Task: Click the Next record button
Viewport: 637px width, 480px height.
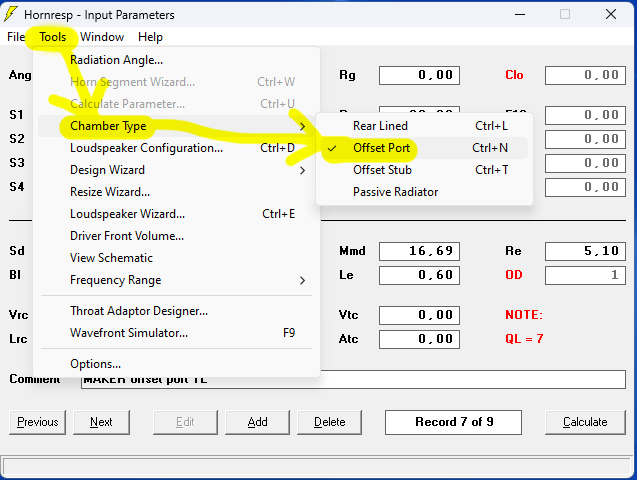Action: [102, 422]
